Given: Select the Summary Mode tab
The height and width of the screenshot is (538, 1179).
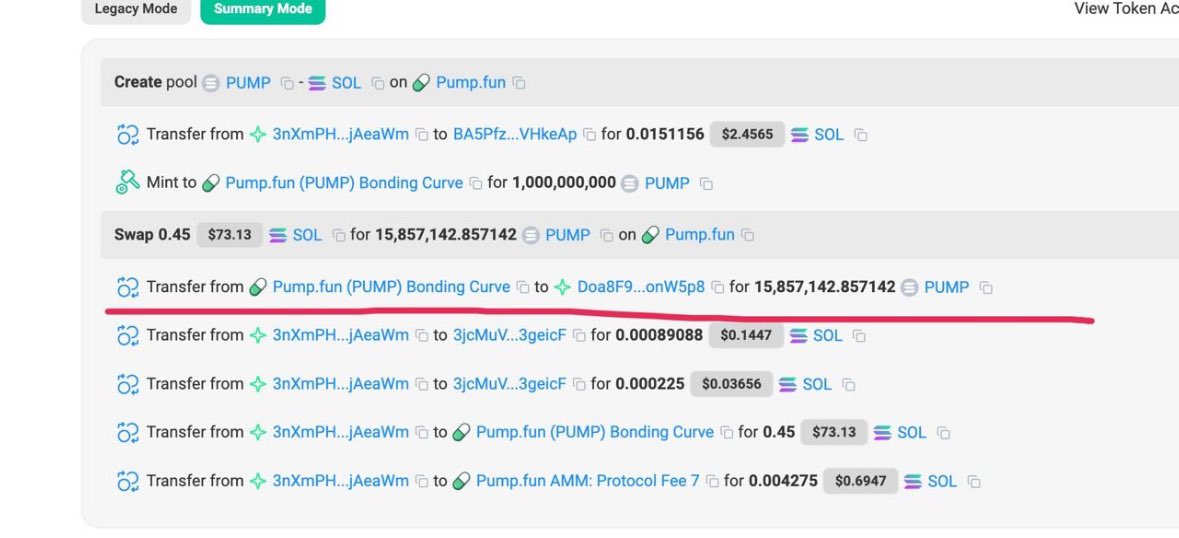Looking at the screenshot, I should point(262,10).
